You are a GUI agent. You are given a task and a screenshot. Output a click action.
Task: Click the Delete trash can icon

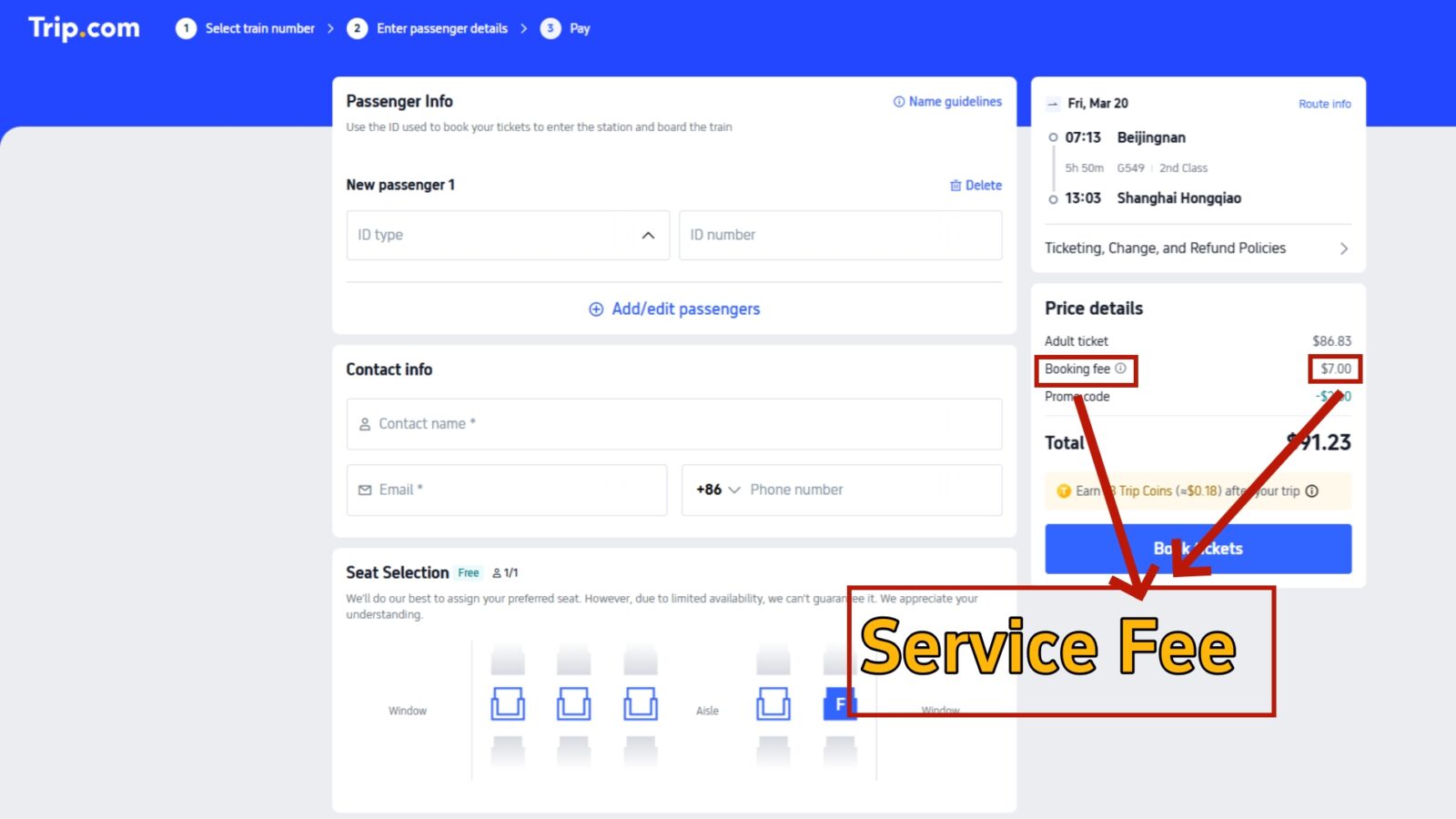(955, 186)
